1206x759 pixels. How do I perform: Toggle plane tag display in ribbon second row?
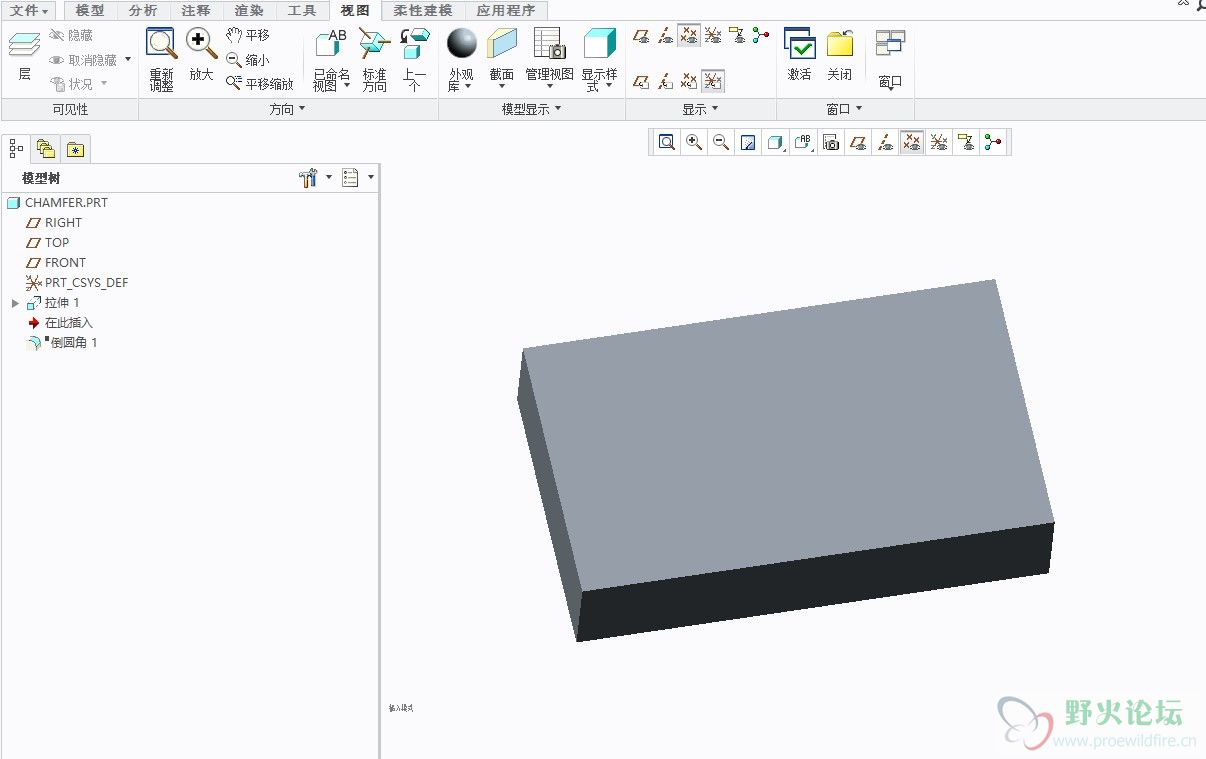(x=641, y=81)
